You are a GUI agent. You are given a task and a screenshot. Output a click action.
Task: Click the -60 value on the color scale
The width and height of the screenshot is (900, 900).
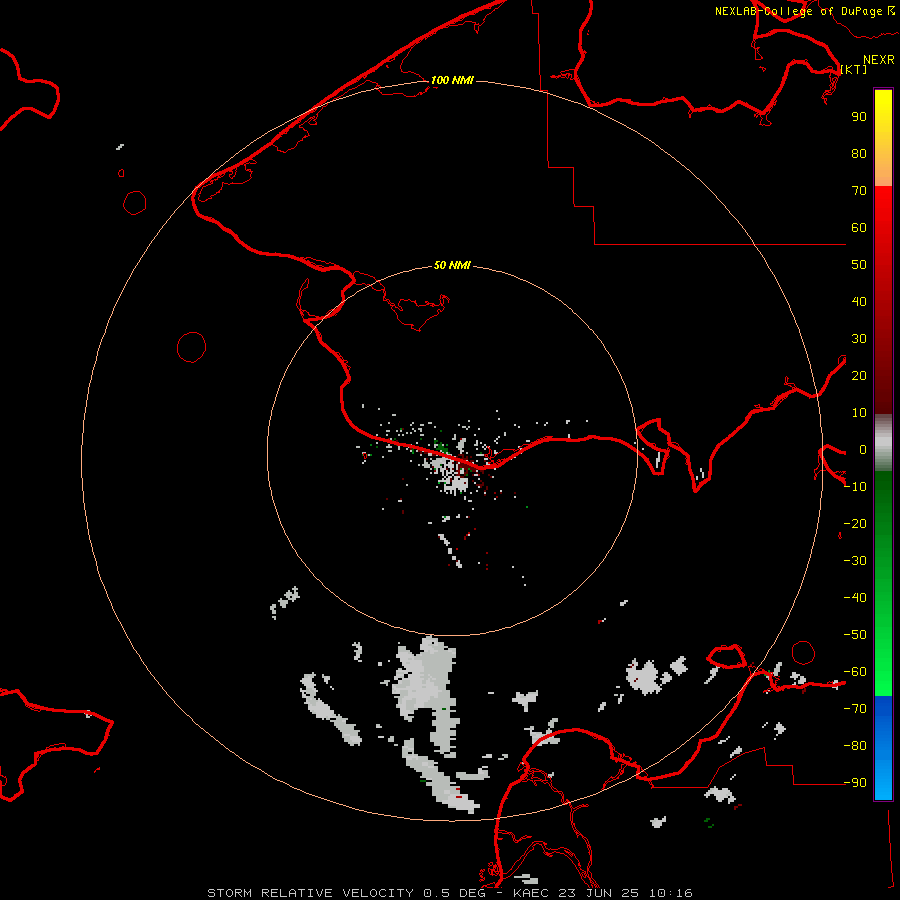855,672
